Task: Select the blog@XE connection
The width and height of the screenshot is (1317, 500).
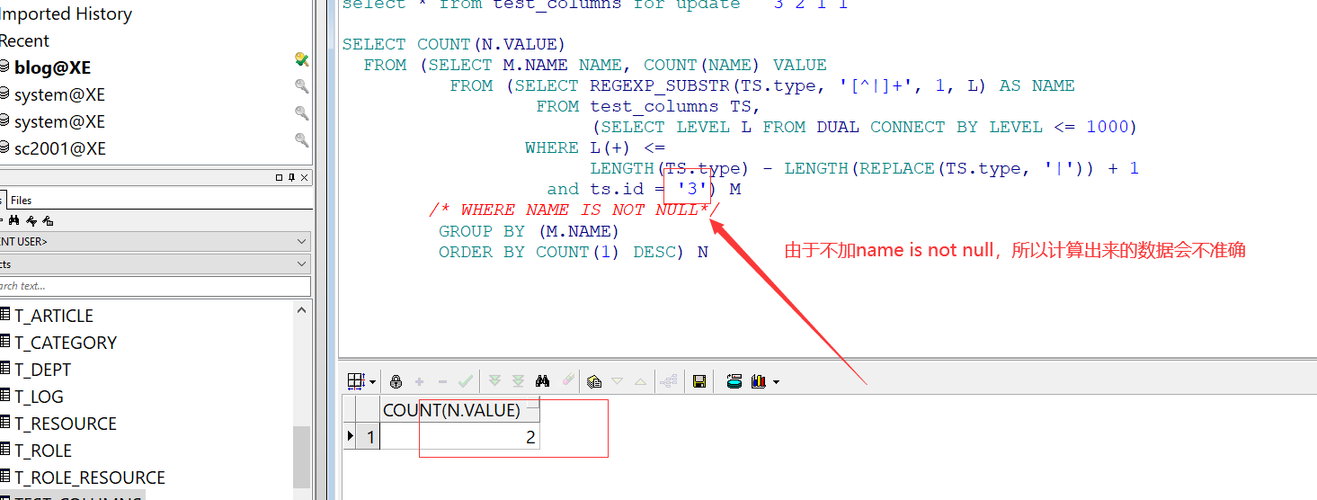Action: pyautogui.click(x=52, y=67)
